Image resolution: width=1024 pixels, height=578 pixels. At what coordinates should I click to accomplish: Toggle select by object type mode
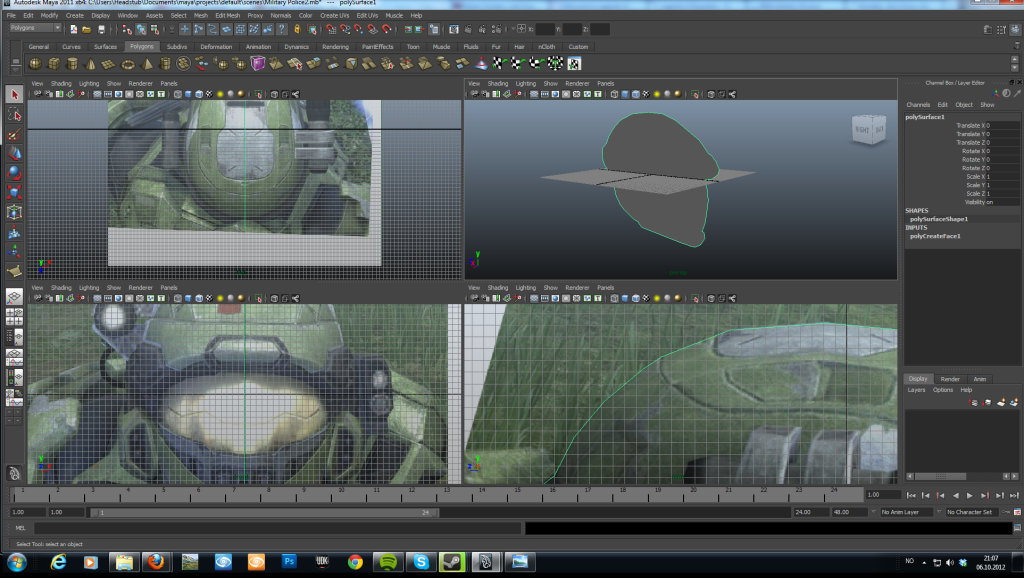coord(140,29)
